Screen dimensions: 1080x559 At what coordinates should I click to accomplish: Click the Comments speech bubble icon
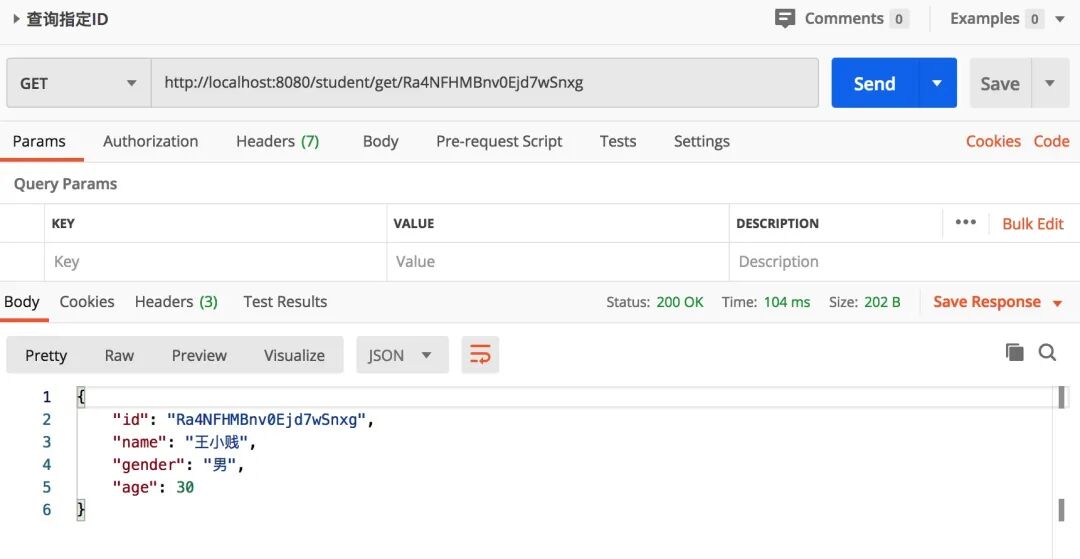pyautogui.click(x=785, y=19)
